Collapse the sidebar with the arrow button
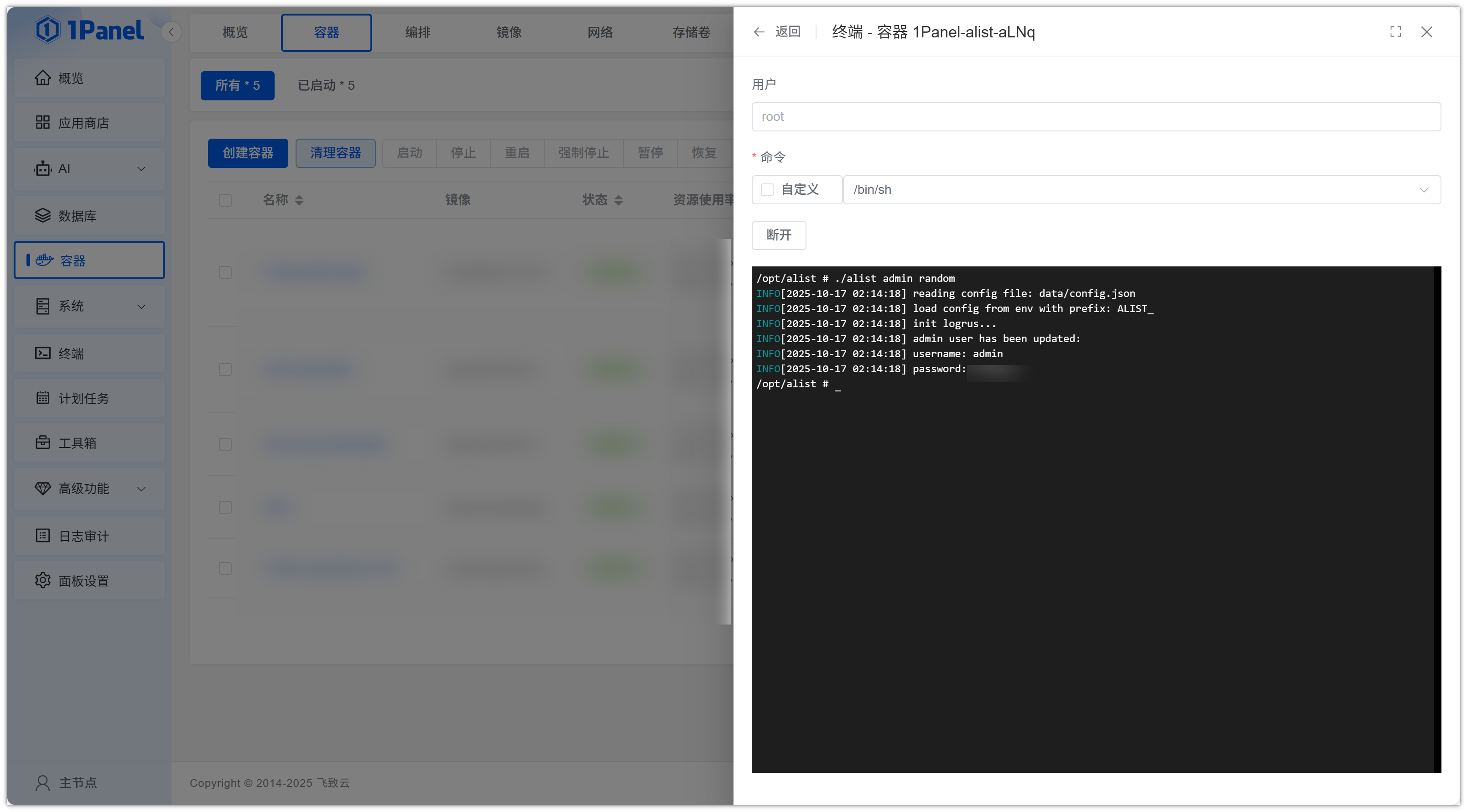The image size is (1467, 812). coord(171,32)
